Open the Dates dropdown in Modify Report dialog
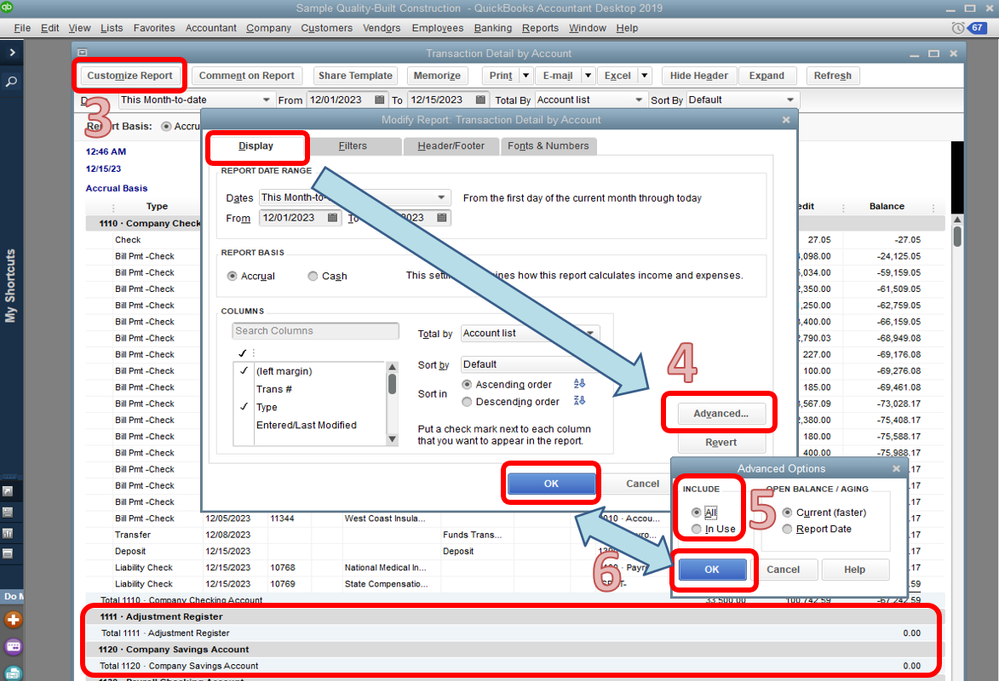The width and height of the screenshot is (999, 681). click(x=441, y=197)
